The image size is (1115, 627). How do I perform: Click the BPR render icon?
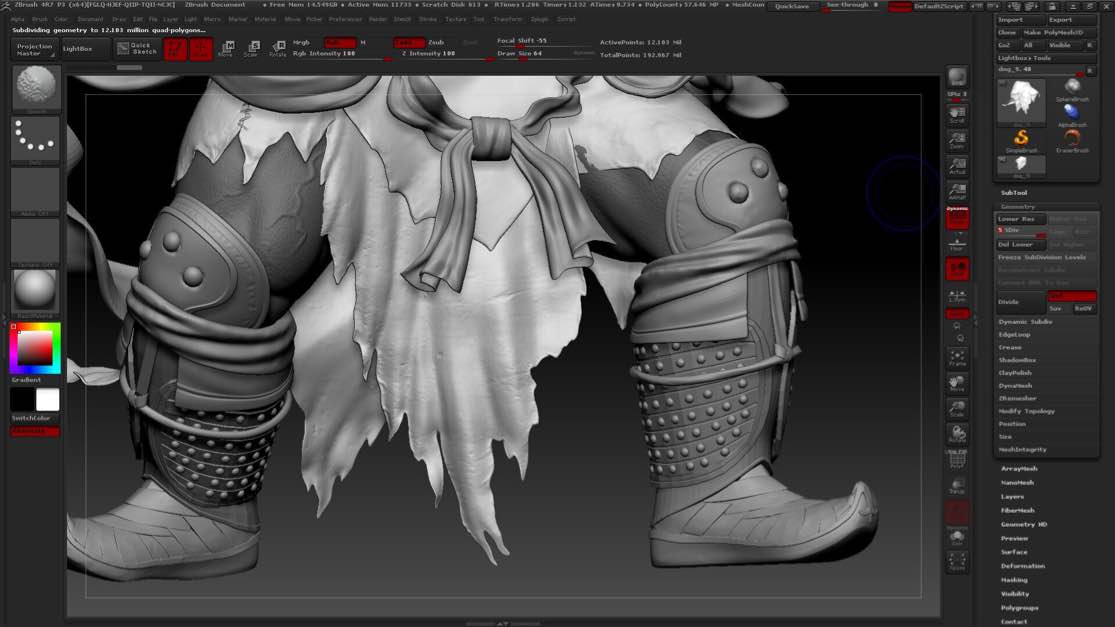click(957, 78)
